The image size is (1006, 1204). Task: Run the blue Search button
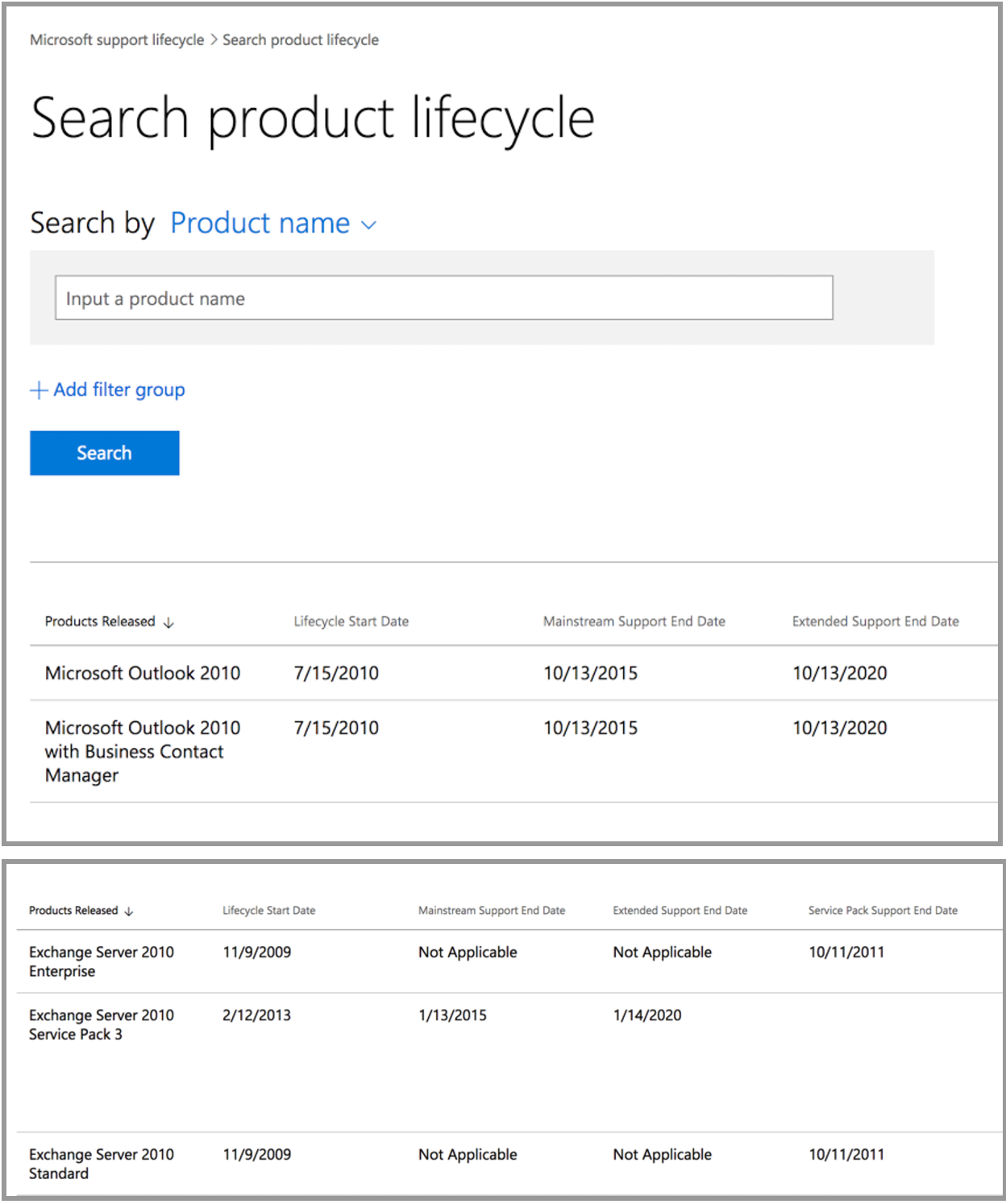pos(105,453)
